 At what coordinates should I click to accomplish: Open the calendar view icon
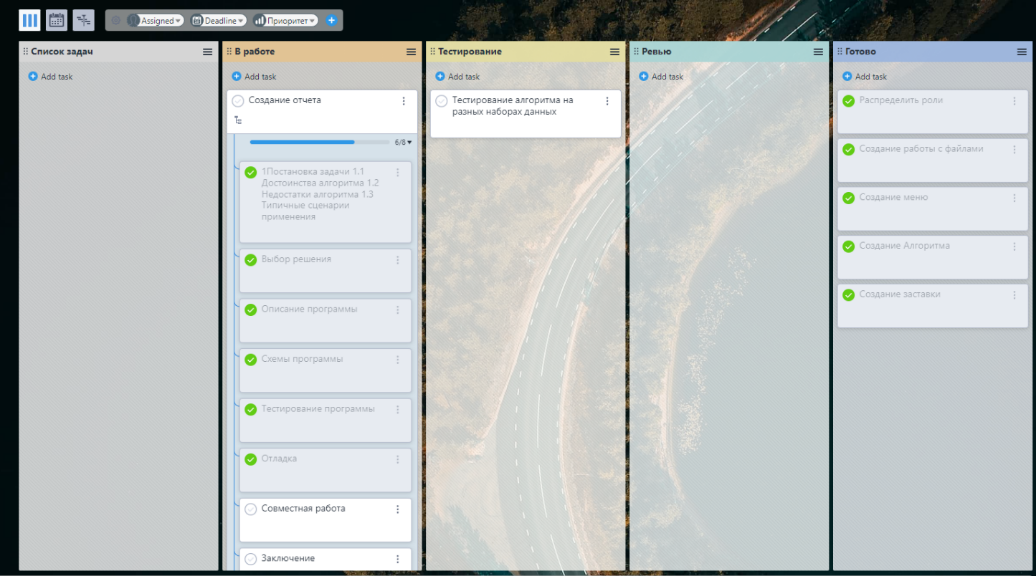[x=57, y=20]
